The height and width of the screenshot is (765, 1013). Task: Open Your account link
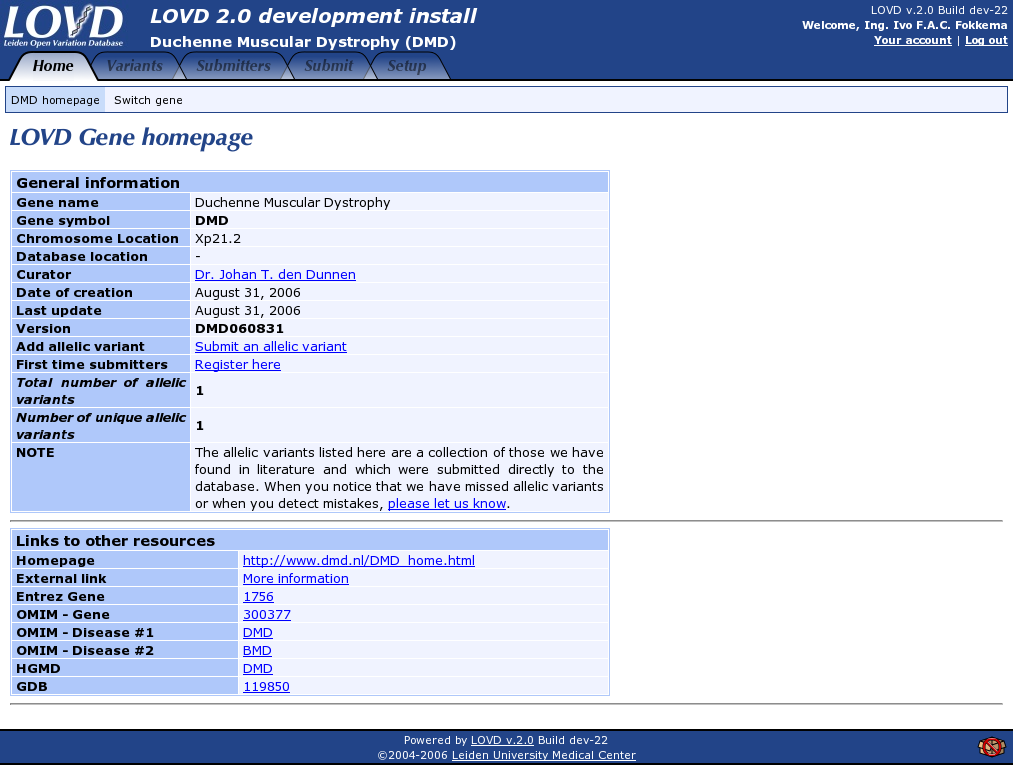click(912, 40)
